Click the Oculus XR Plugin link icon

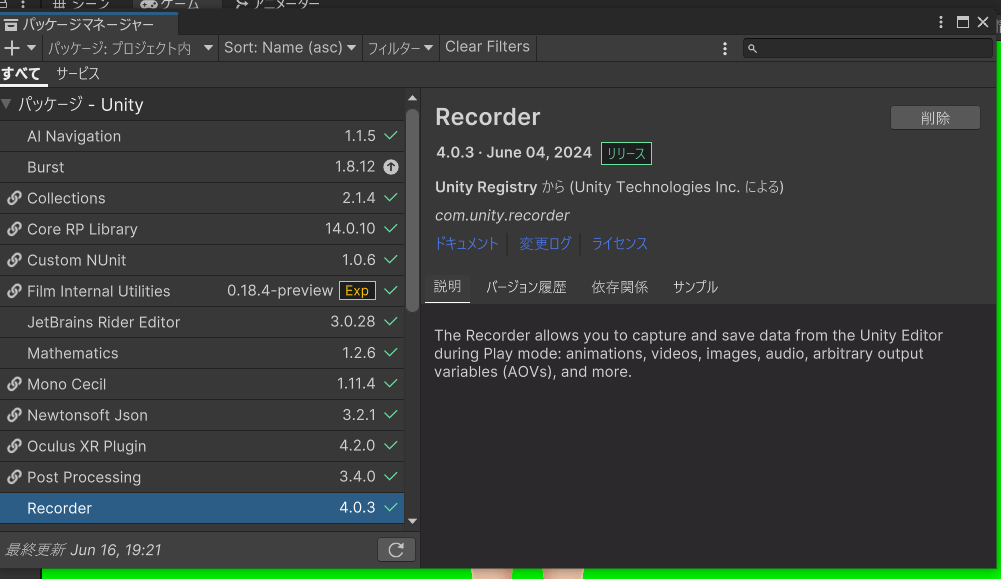coord(14,446)
